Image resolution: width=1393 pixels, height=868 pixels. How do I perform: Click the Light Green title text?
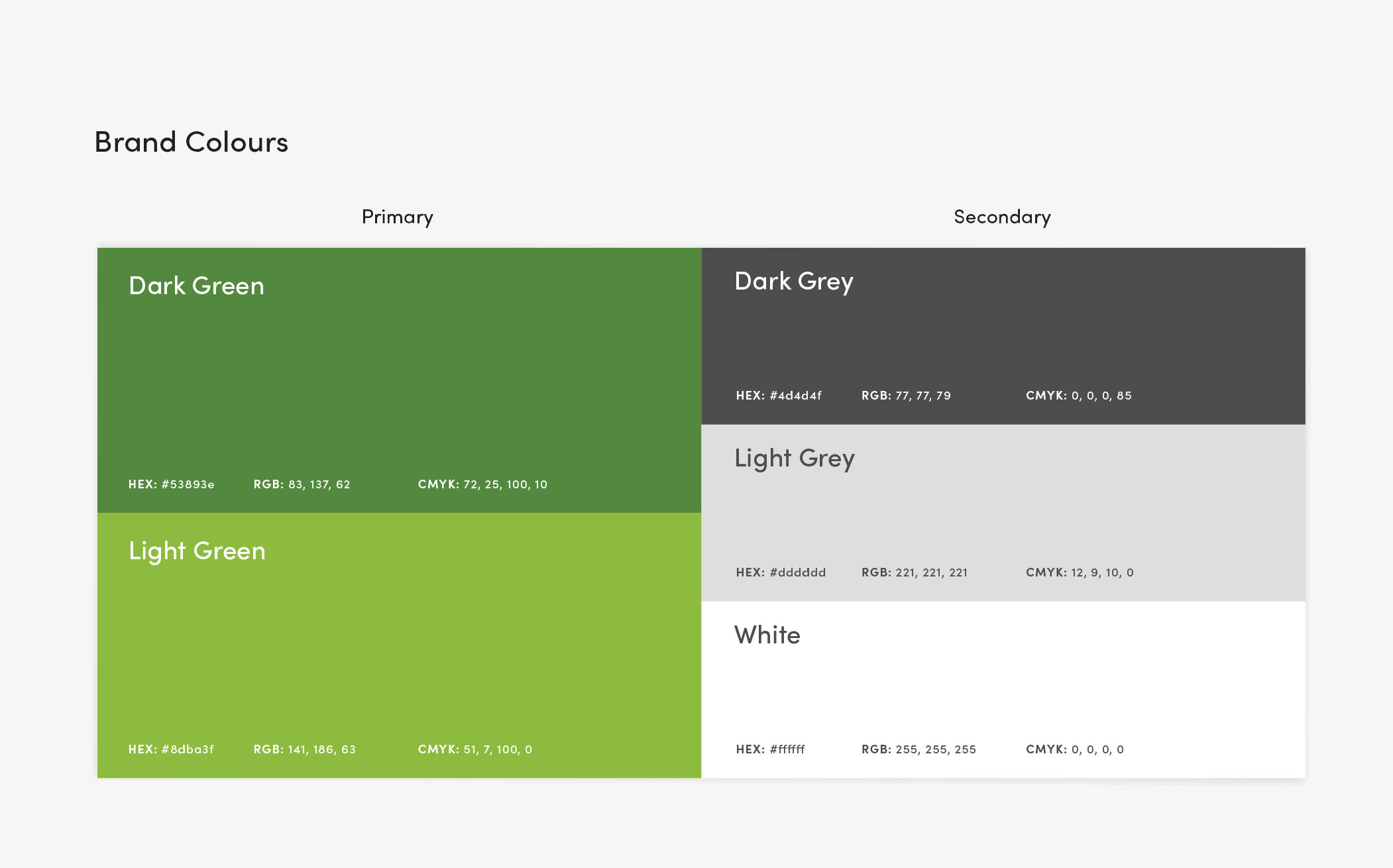(197, 551)
